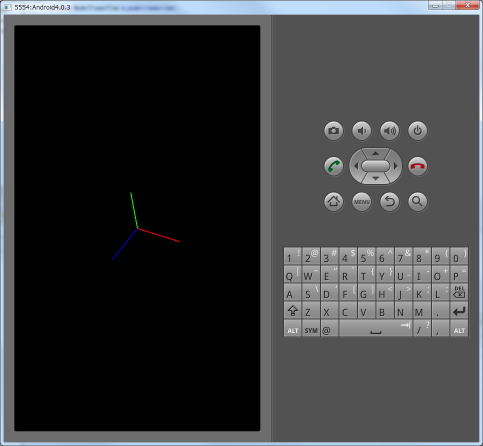Click the D-pad right arrow

pos(396,166)
